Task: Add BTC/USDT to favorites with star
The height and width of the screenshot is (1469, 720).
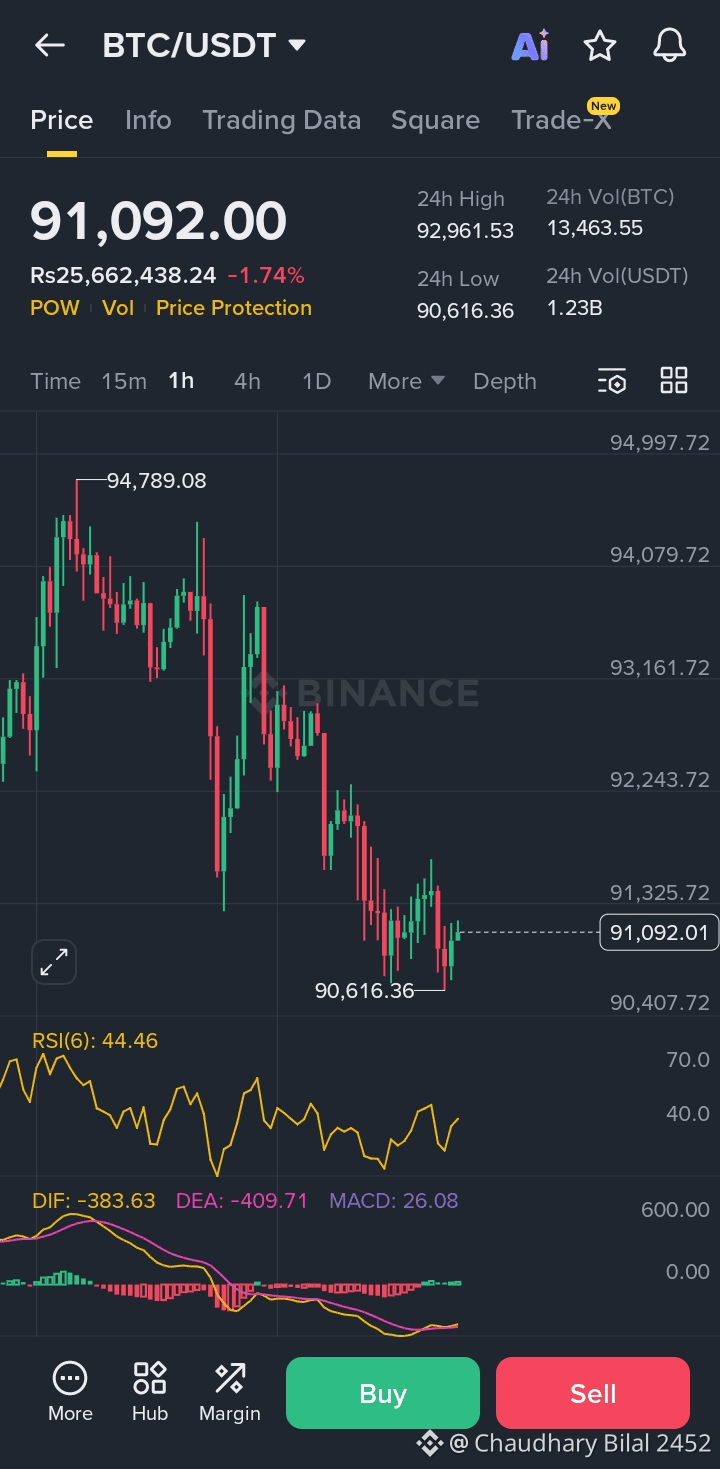Action: click(600, 45)
